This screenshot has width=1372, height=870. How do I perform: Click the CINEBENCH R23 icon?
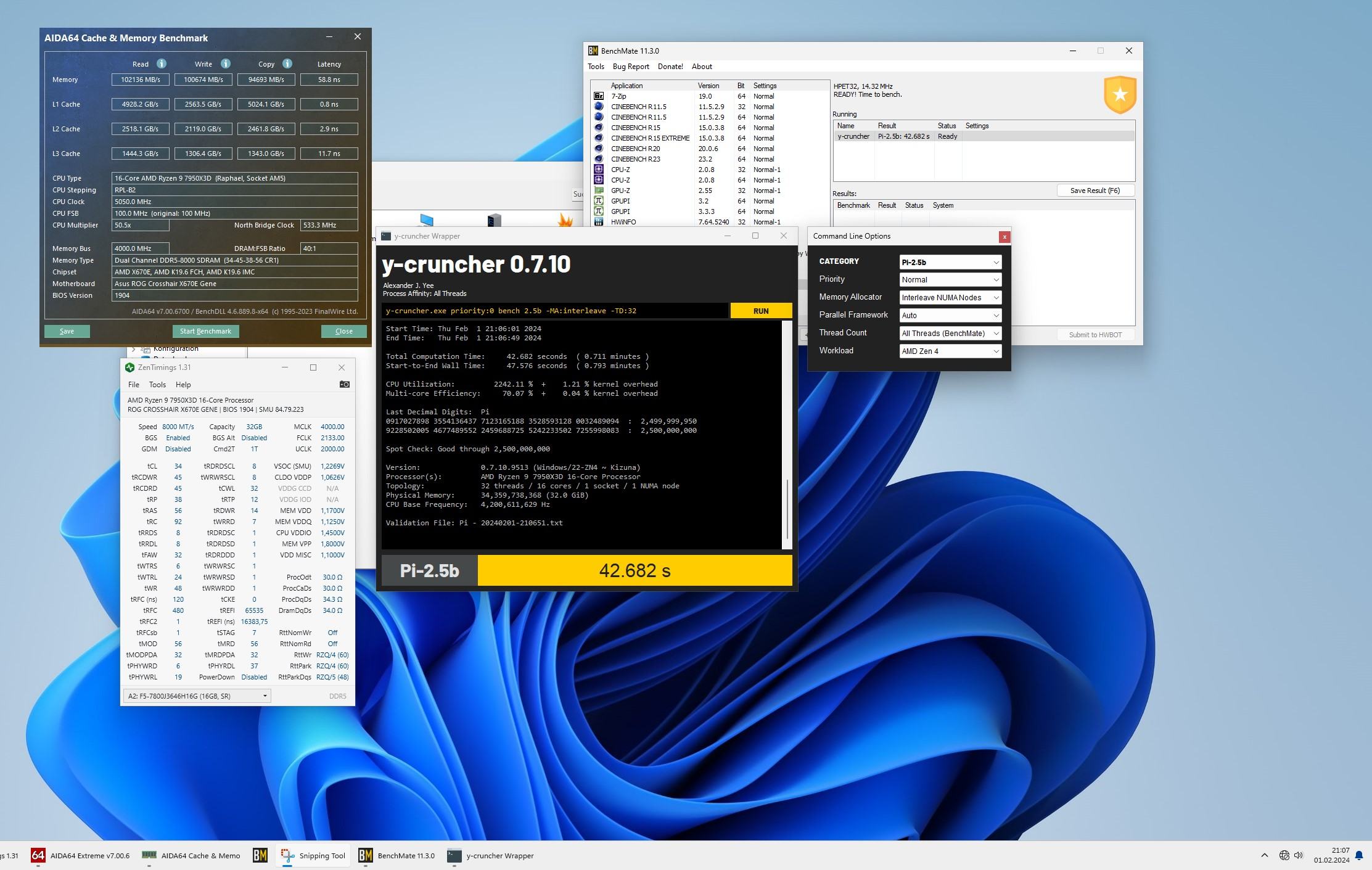[x=598, y=159]
